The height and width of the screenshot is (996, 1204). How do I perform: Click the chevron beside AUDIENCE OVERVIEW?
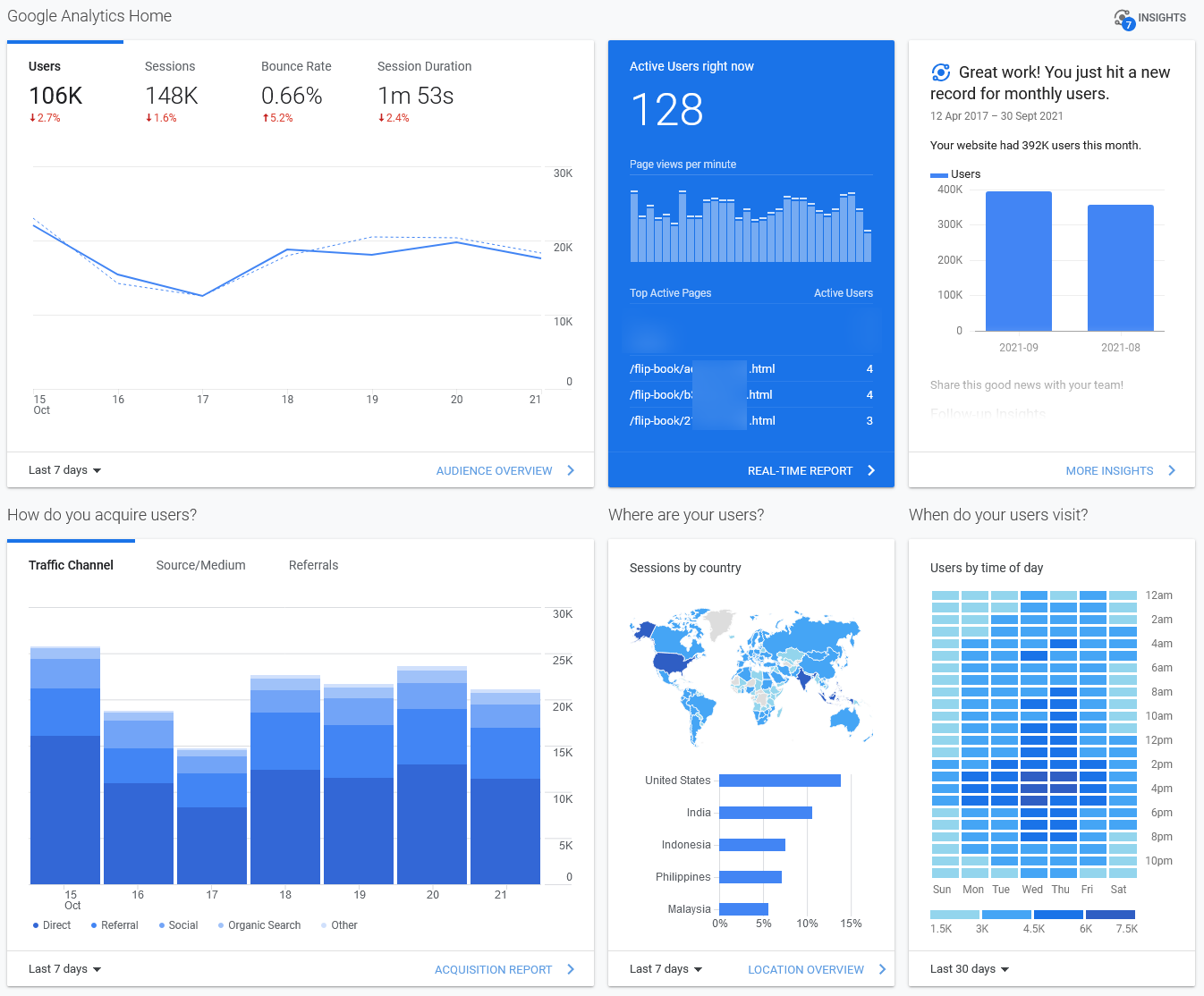[x=571, y=469]
